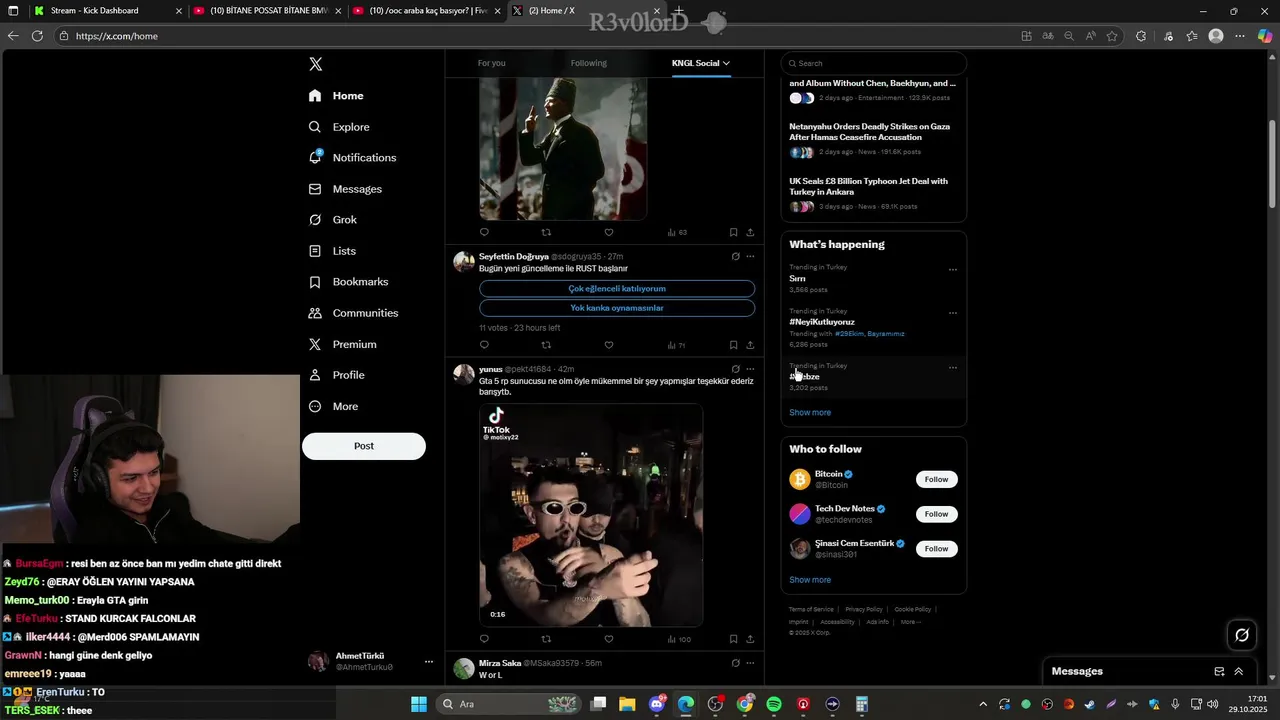Click the Post button
Viewport: 1280px width, 720px height.
(364, 446)
